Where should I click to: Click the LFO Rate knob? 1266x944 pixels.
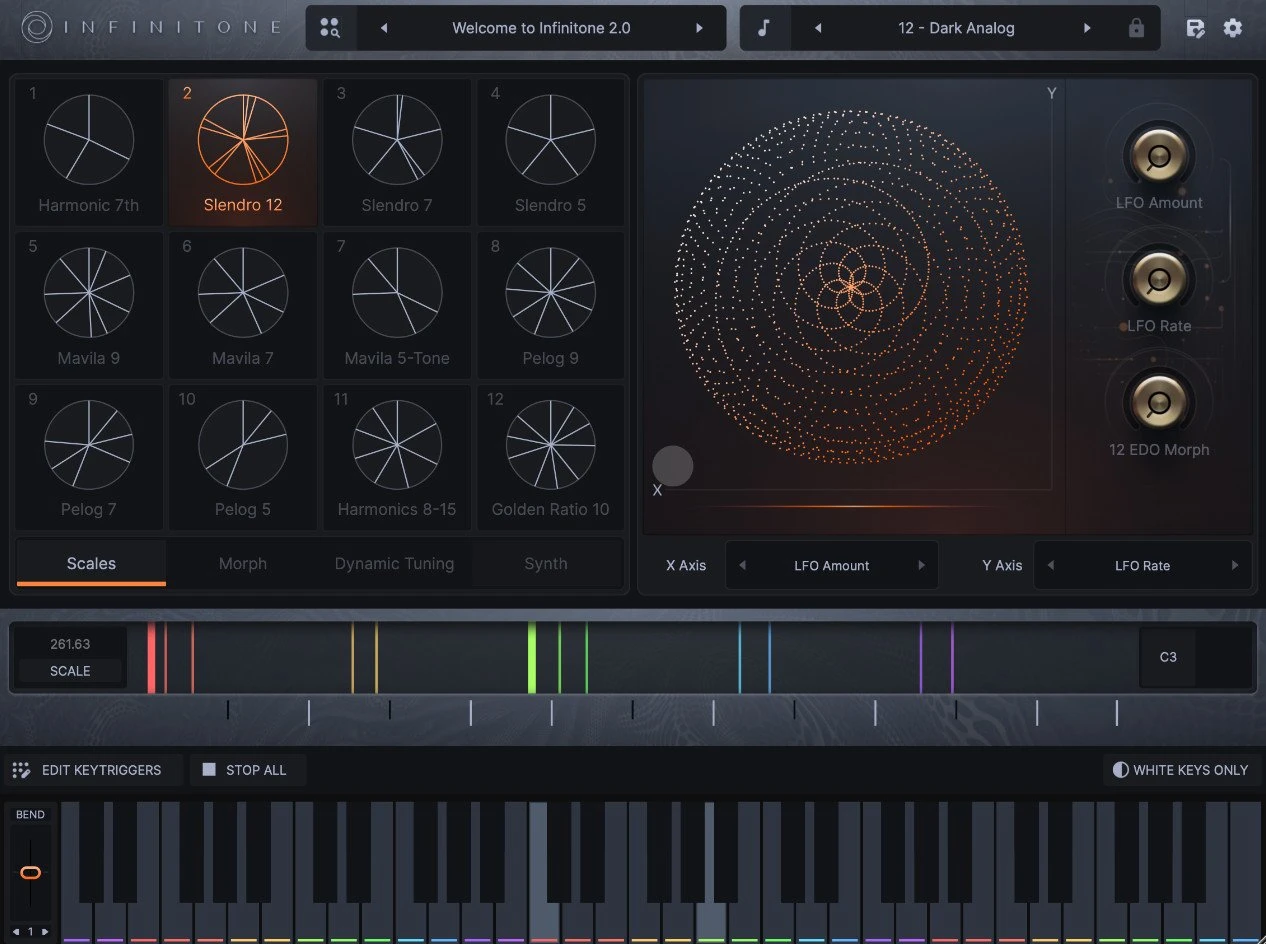click(1159, 278)
